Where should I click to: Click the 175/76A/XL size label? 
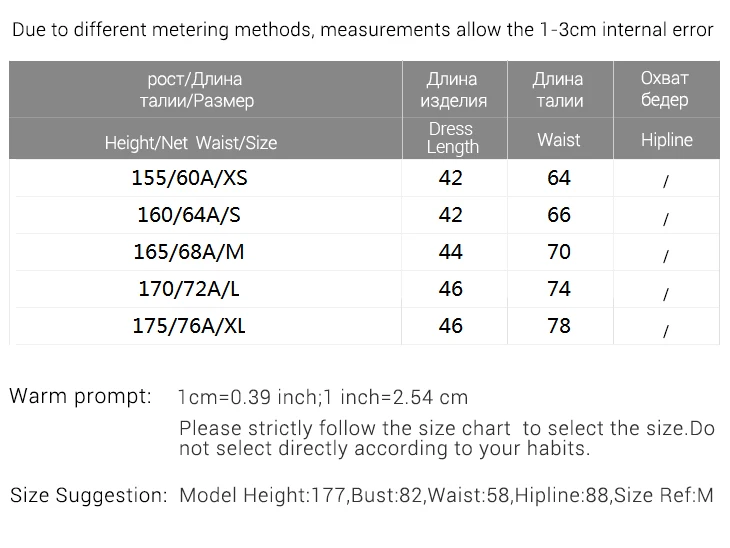click(x=189, y=325)
